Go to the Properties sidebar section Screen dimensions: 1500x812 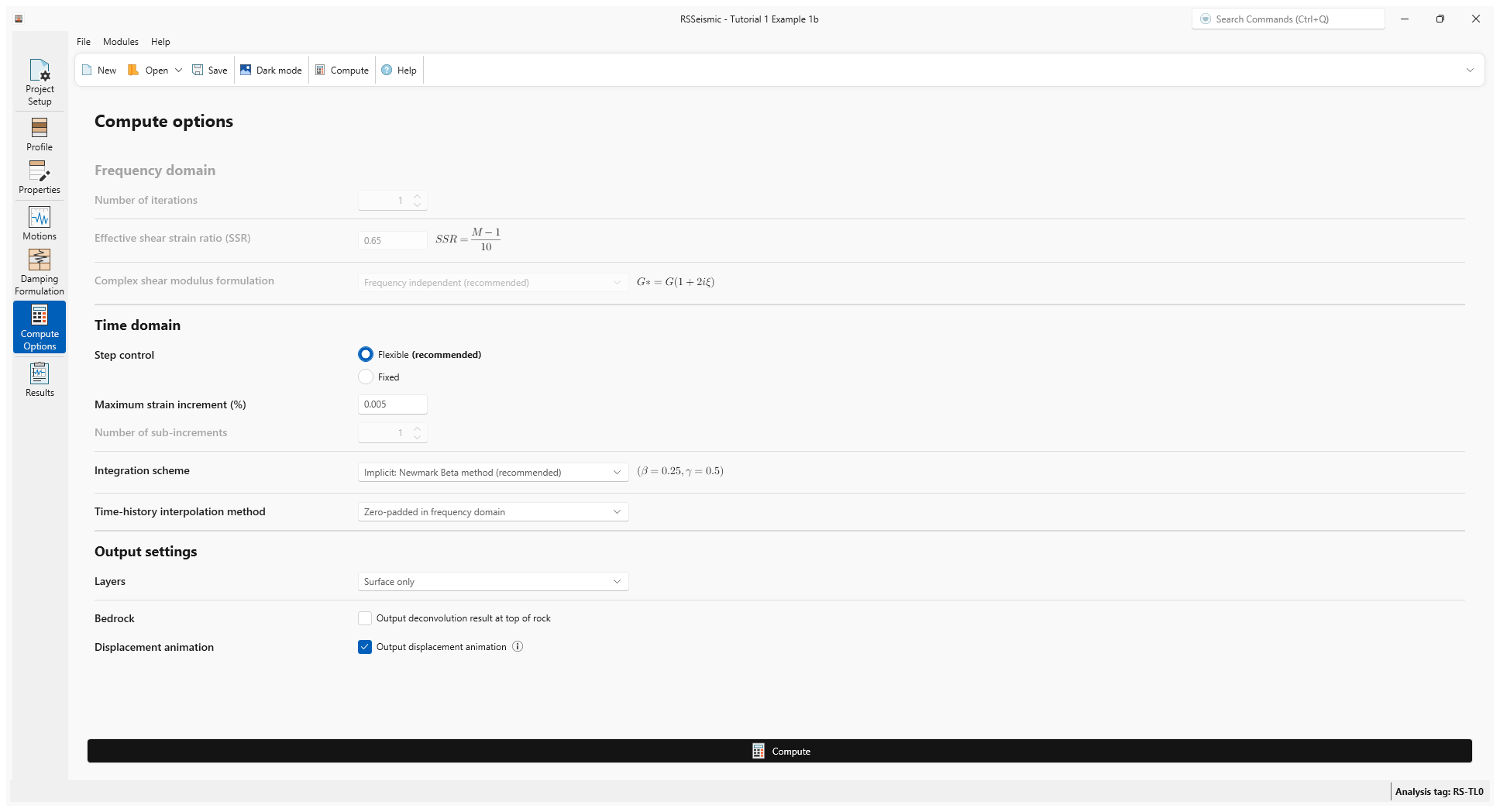pyautogui.click(x=40, y=177)
